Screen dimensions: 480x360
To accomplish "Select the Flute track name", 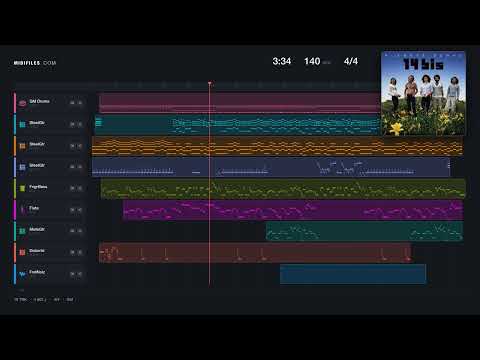I will pos(34,208).
